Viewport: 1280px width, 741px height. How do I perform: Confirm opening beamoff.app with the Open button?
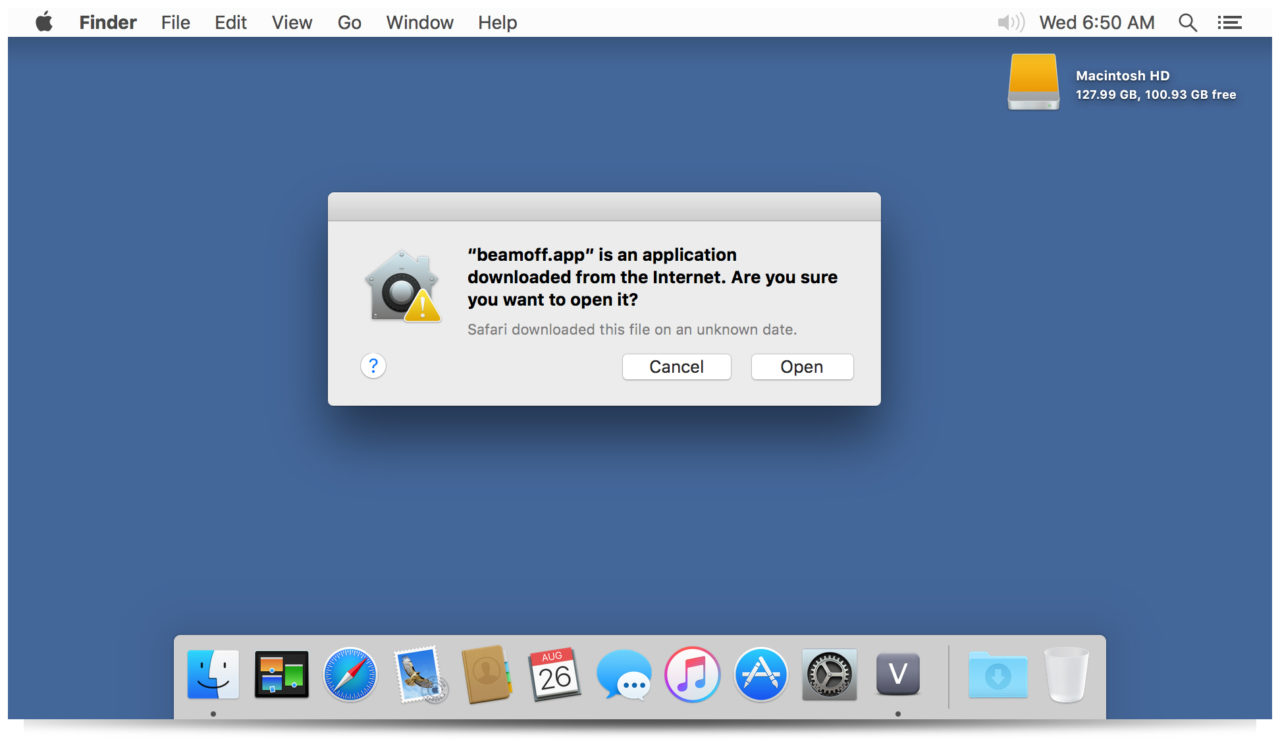tap(802, 366)
